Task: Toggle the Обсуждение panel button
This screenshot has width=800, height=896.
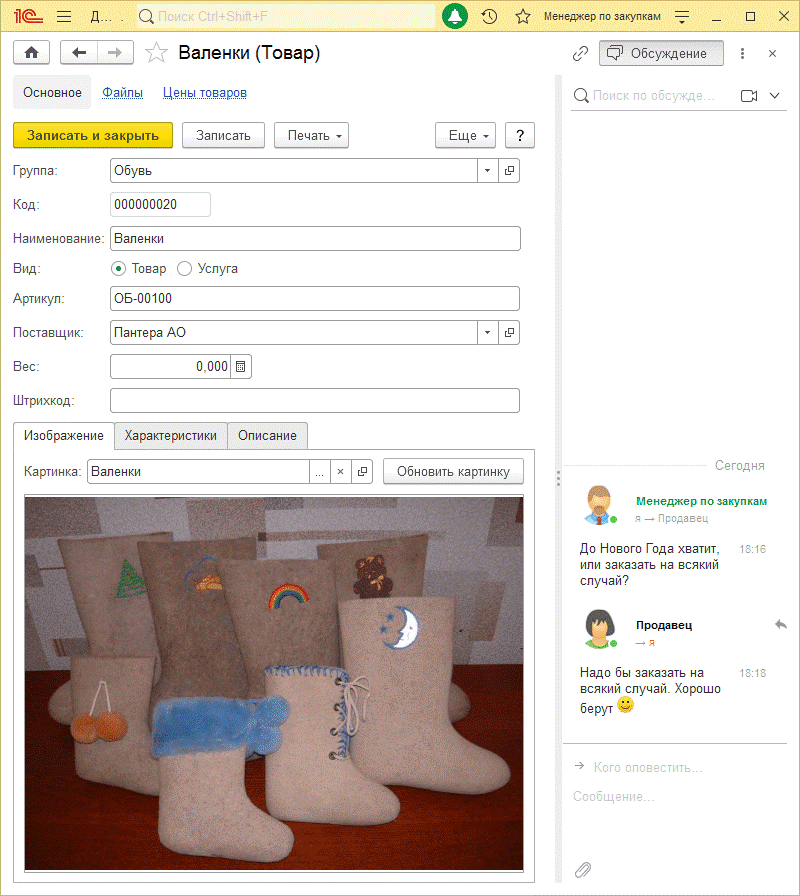Action: [x=660, y=54]
